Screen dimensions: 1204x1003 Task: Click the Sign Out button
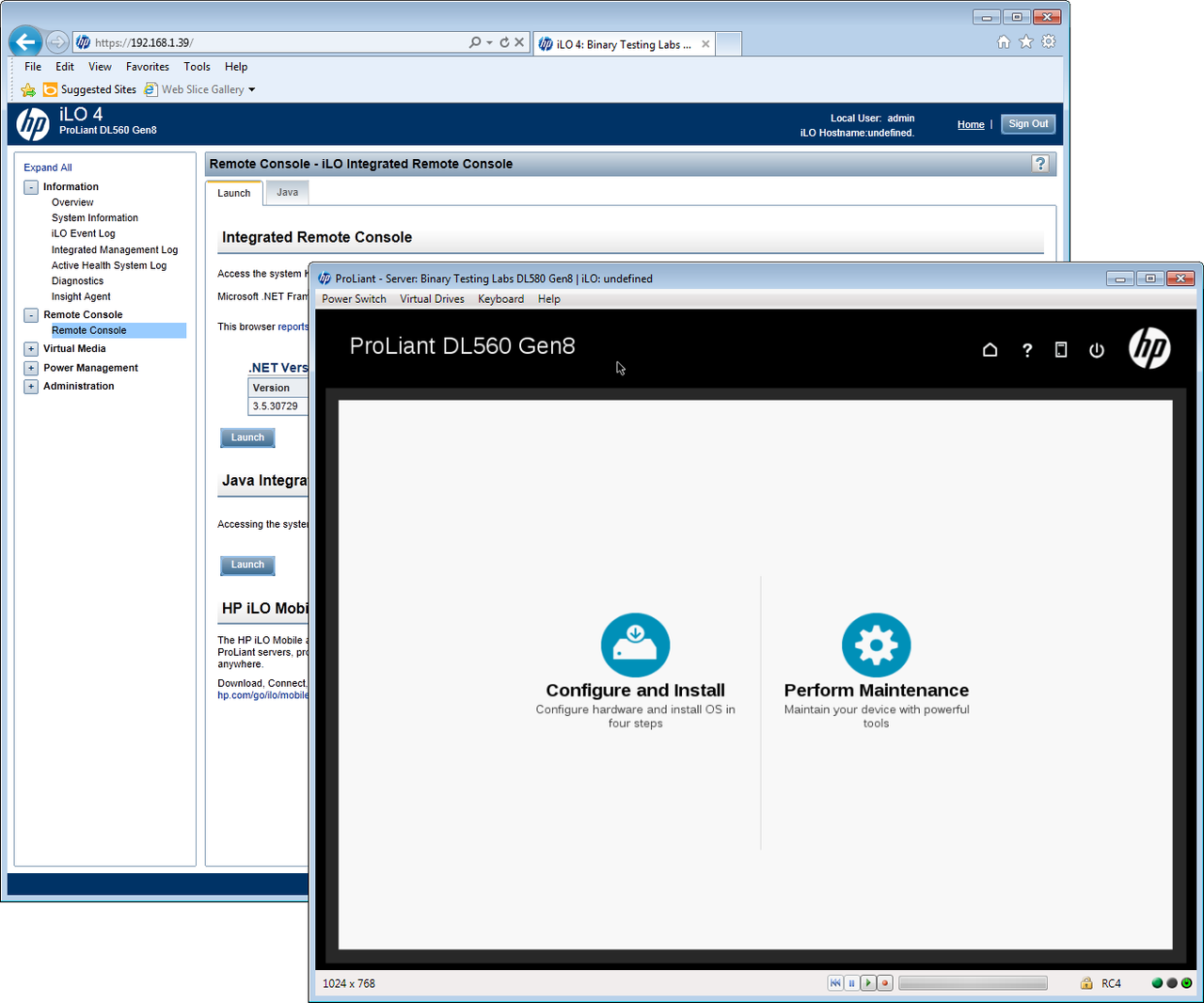tap(1028, 124)
